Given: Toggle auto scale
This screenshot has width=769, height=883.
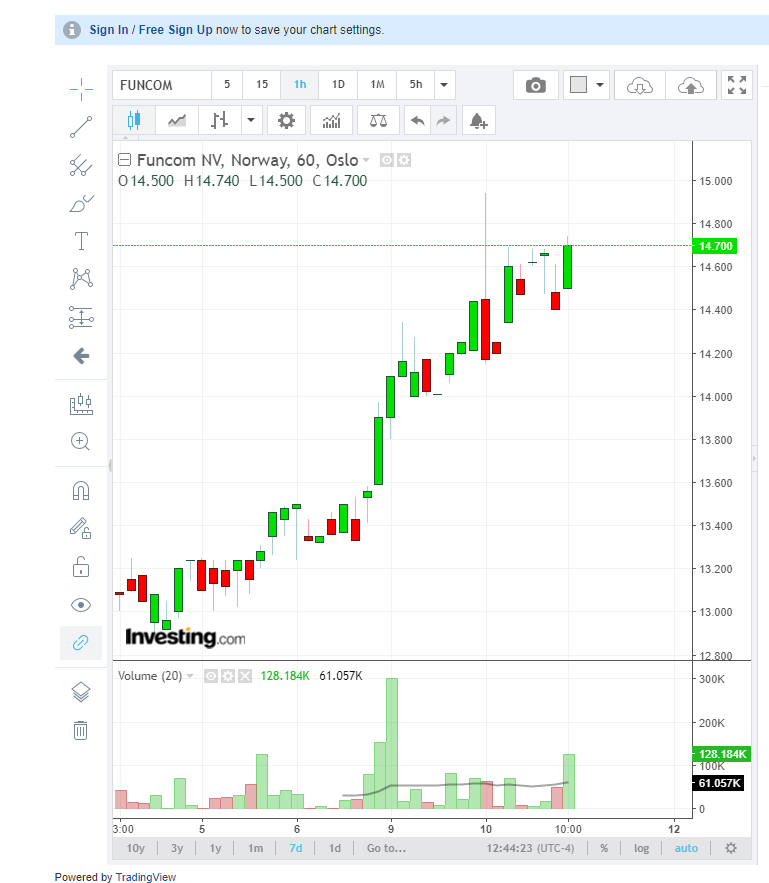Looking at the screenshot, I should click(686, 848).
